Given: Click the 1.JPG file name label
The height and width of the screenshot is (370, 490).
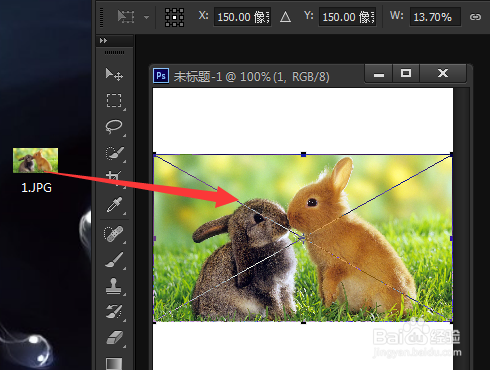Looking at the screenshot, I should coord(36,187).
